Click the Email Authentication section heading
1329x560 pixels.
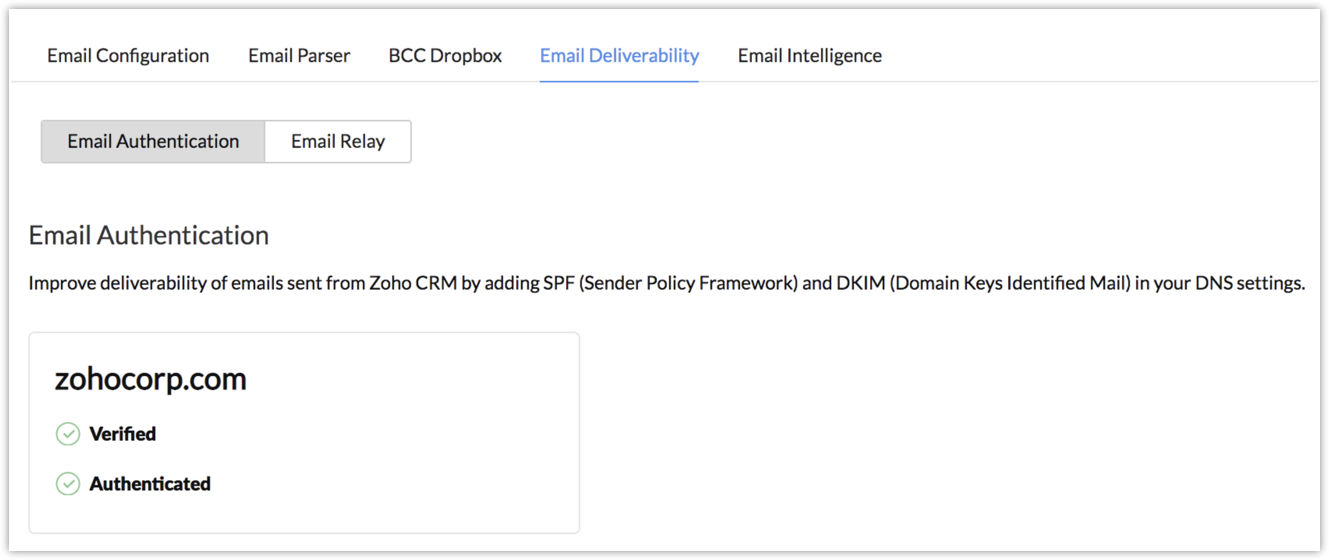pyautogui.click(x=149, y=235)
